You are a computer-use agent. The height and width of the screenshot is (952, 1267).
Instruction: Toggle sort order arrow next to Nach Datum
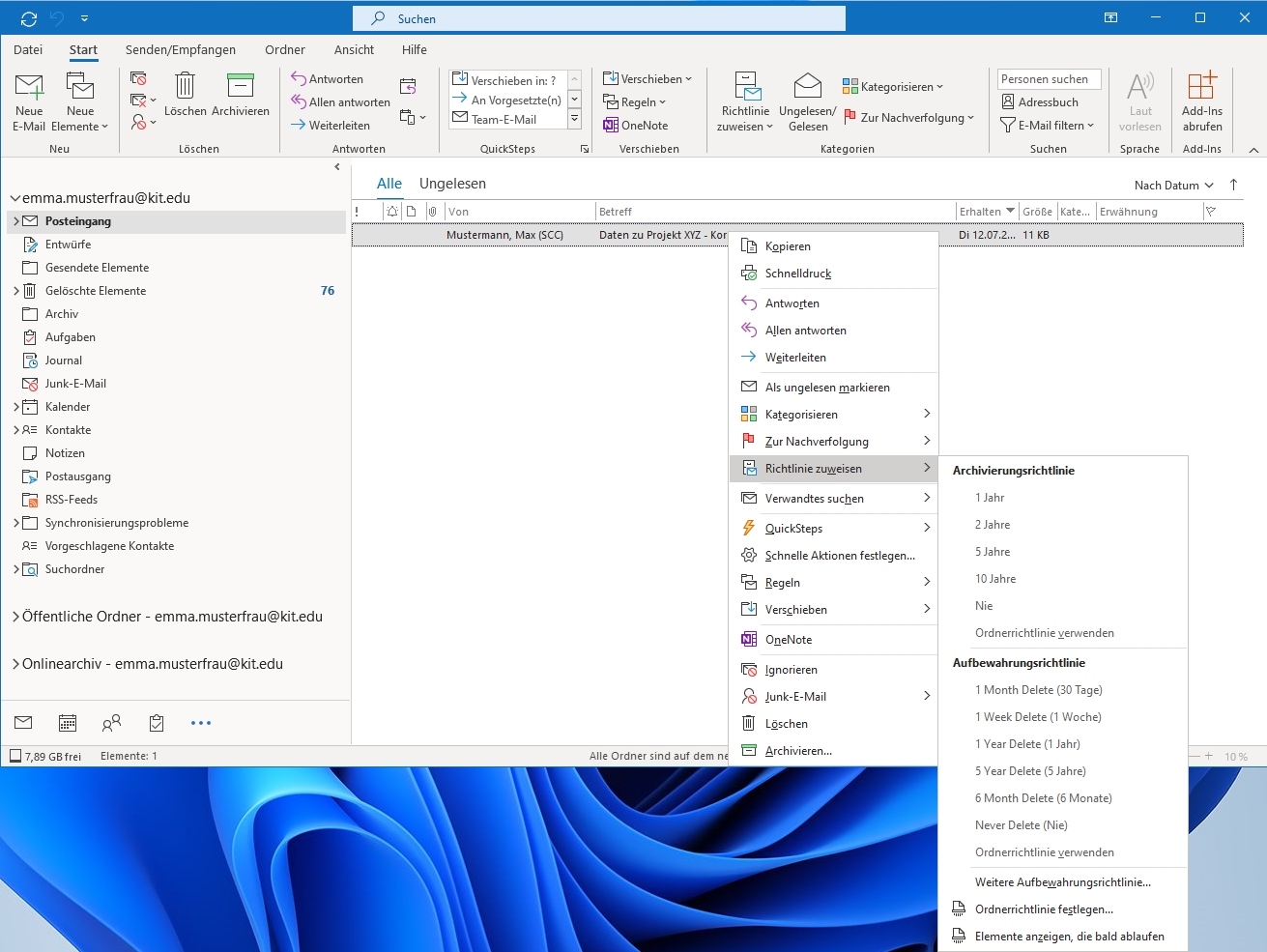(1233, 185)
